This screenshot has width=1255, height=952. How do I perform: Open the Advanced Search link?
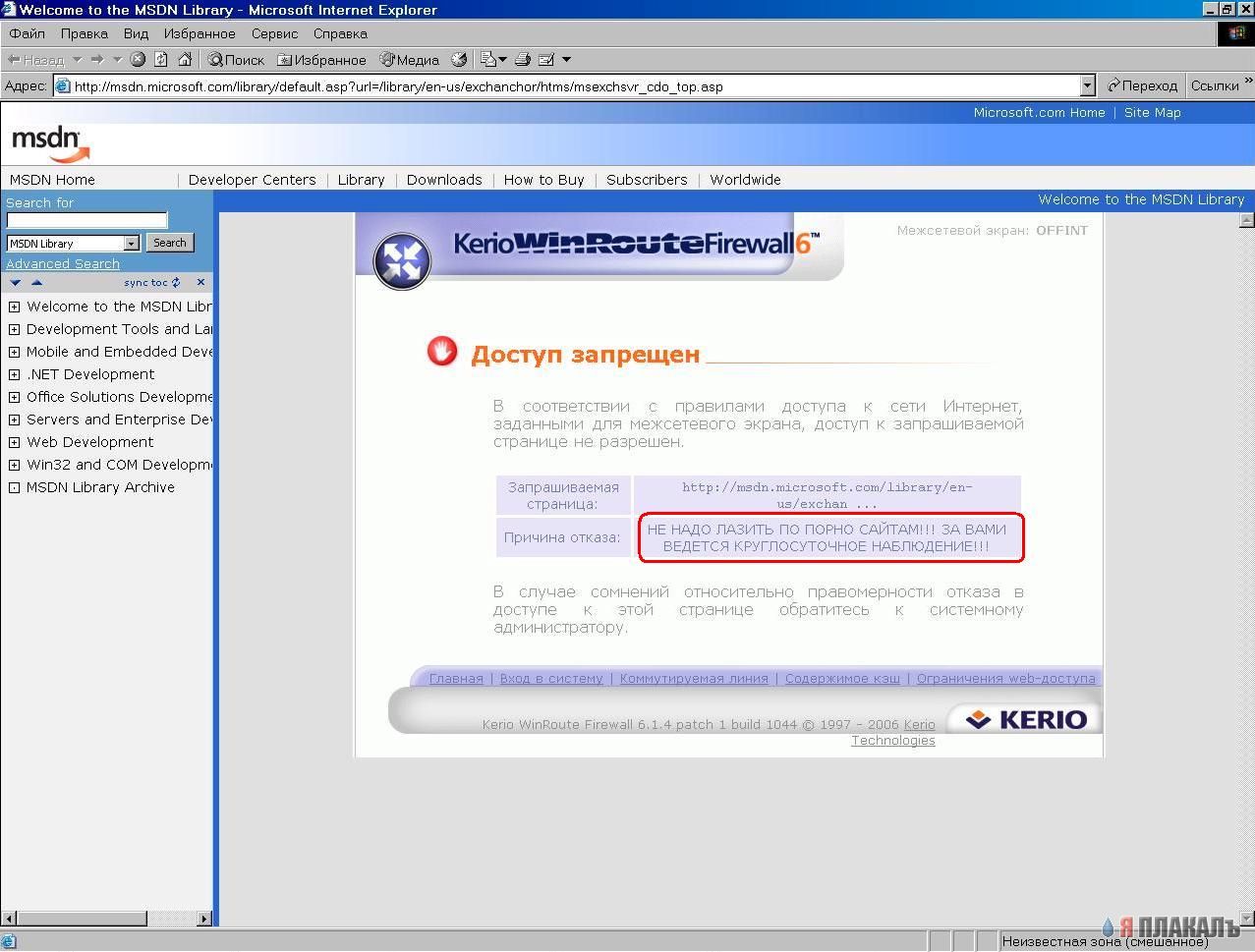(x=63, y=263)
